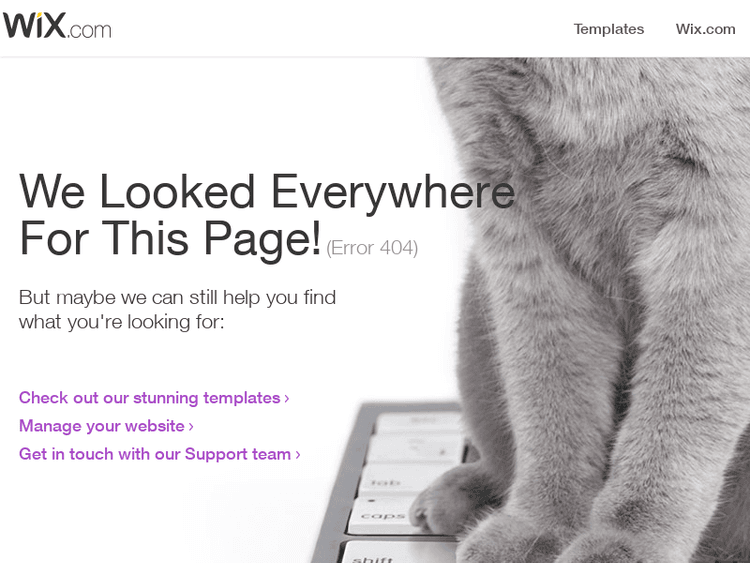Open the Templates navigation item

tap(608, 29)
